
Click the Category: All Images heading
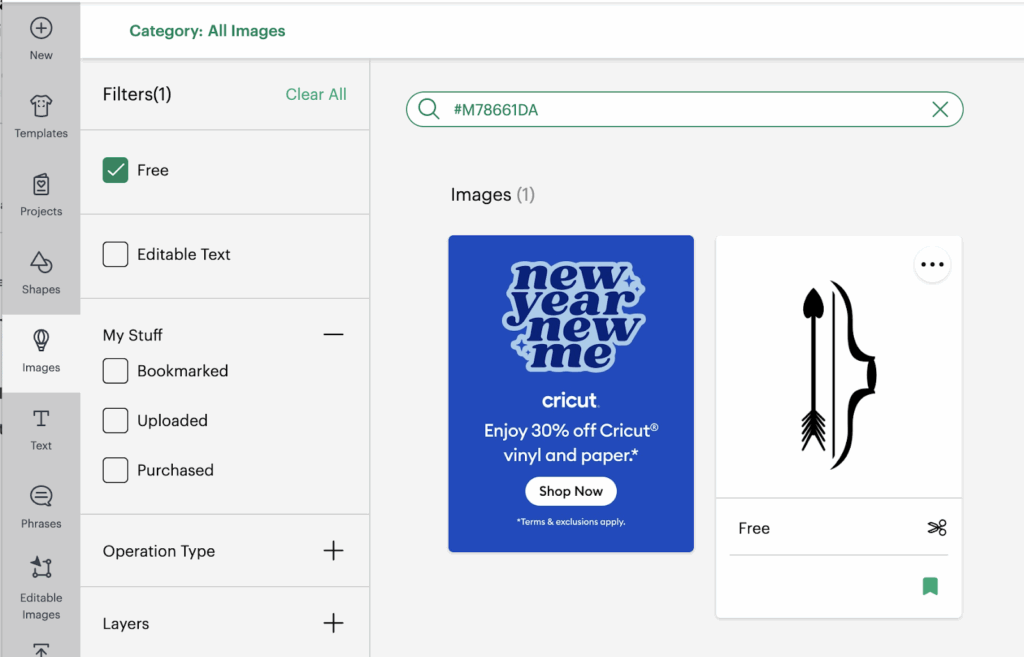pos(207,31)
